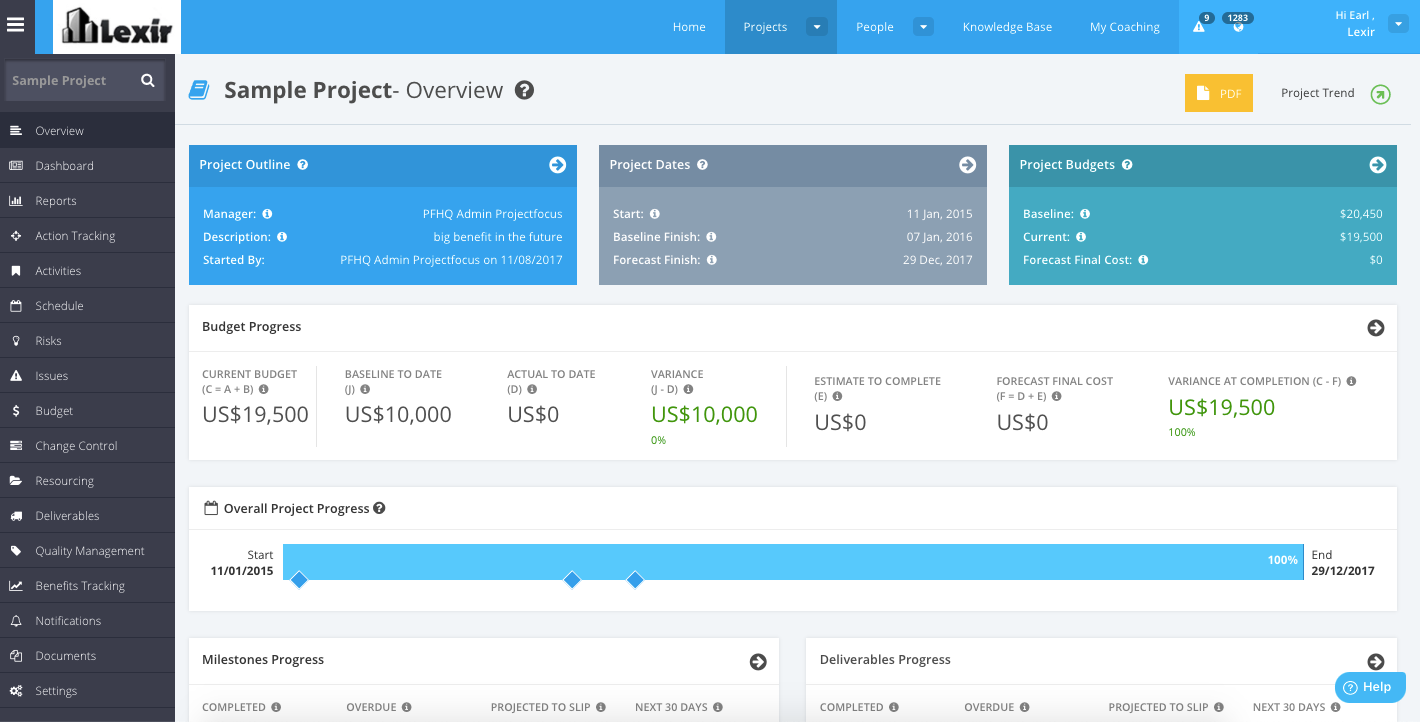
Task: Open Budget in sidebar
Action: pos(87,411)
